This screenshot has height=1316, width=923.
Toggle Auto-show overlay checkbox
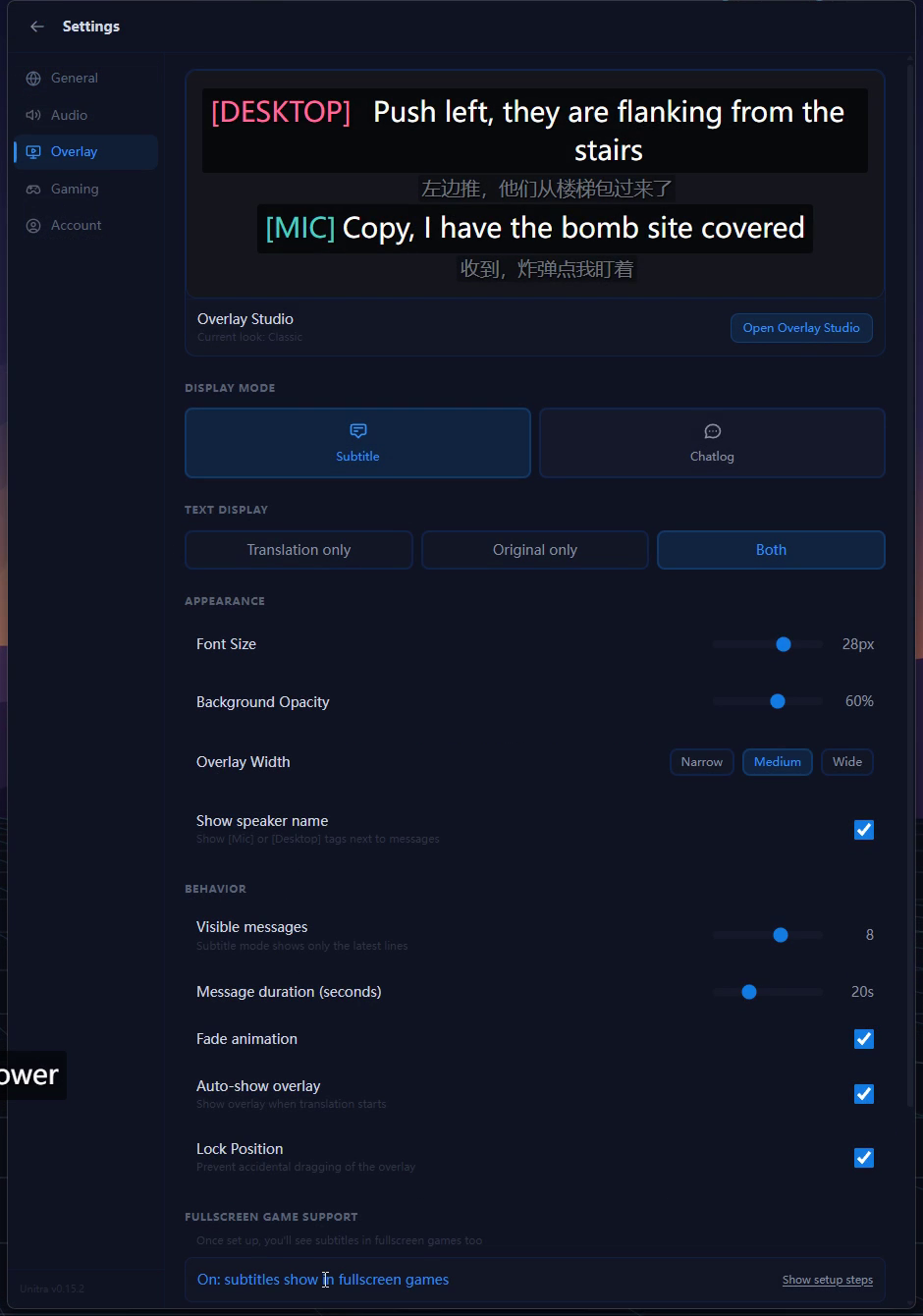(864, 1094)
